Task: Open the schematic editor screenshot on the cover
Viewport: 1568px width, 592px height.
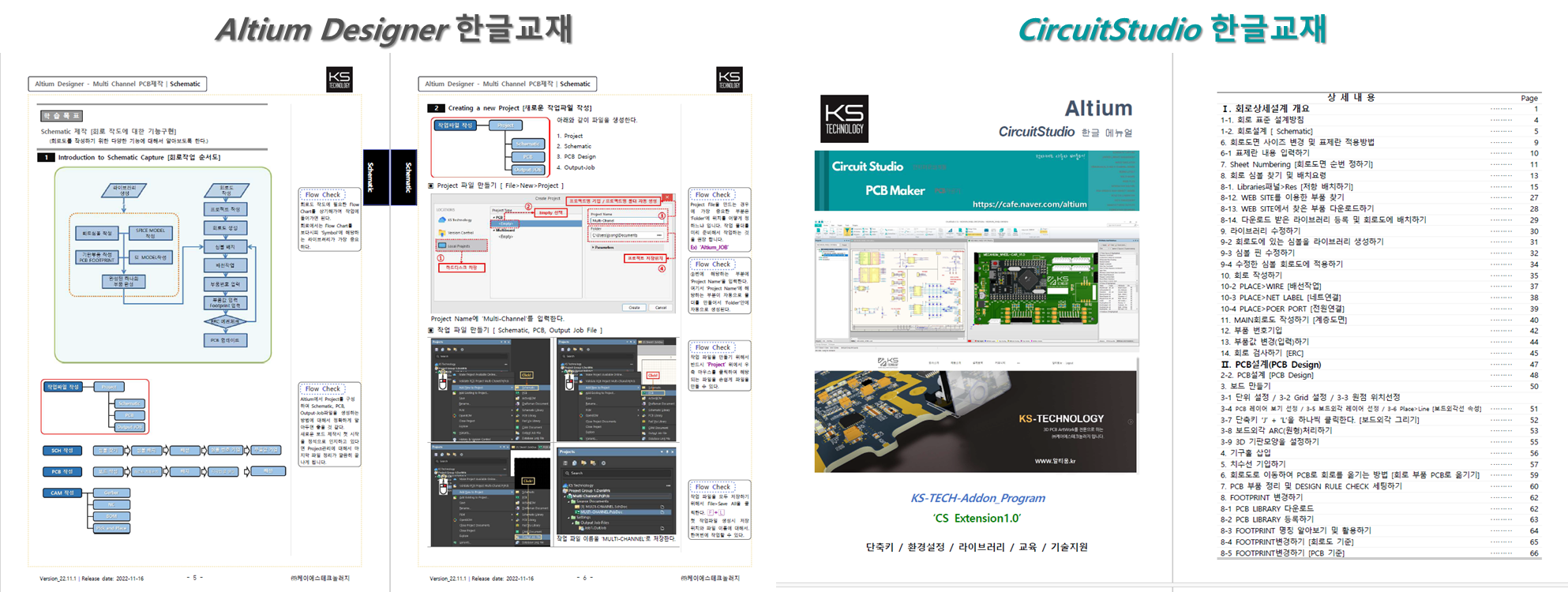Action: (x=908, y=290)
